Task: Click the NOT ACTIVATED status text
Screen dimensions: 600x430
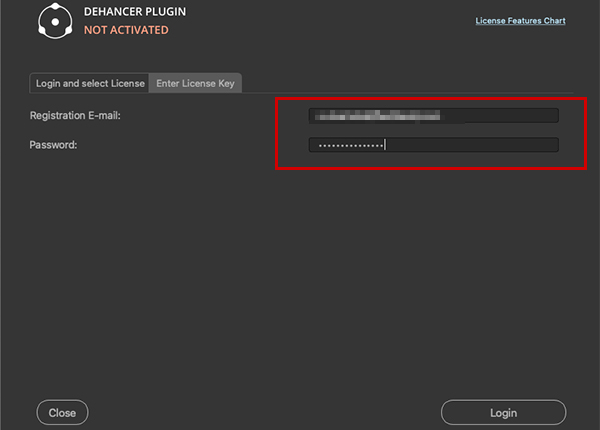Action: [x=126, y=30]
